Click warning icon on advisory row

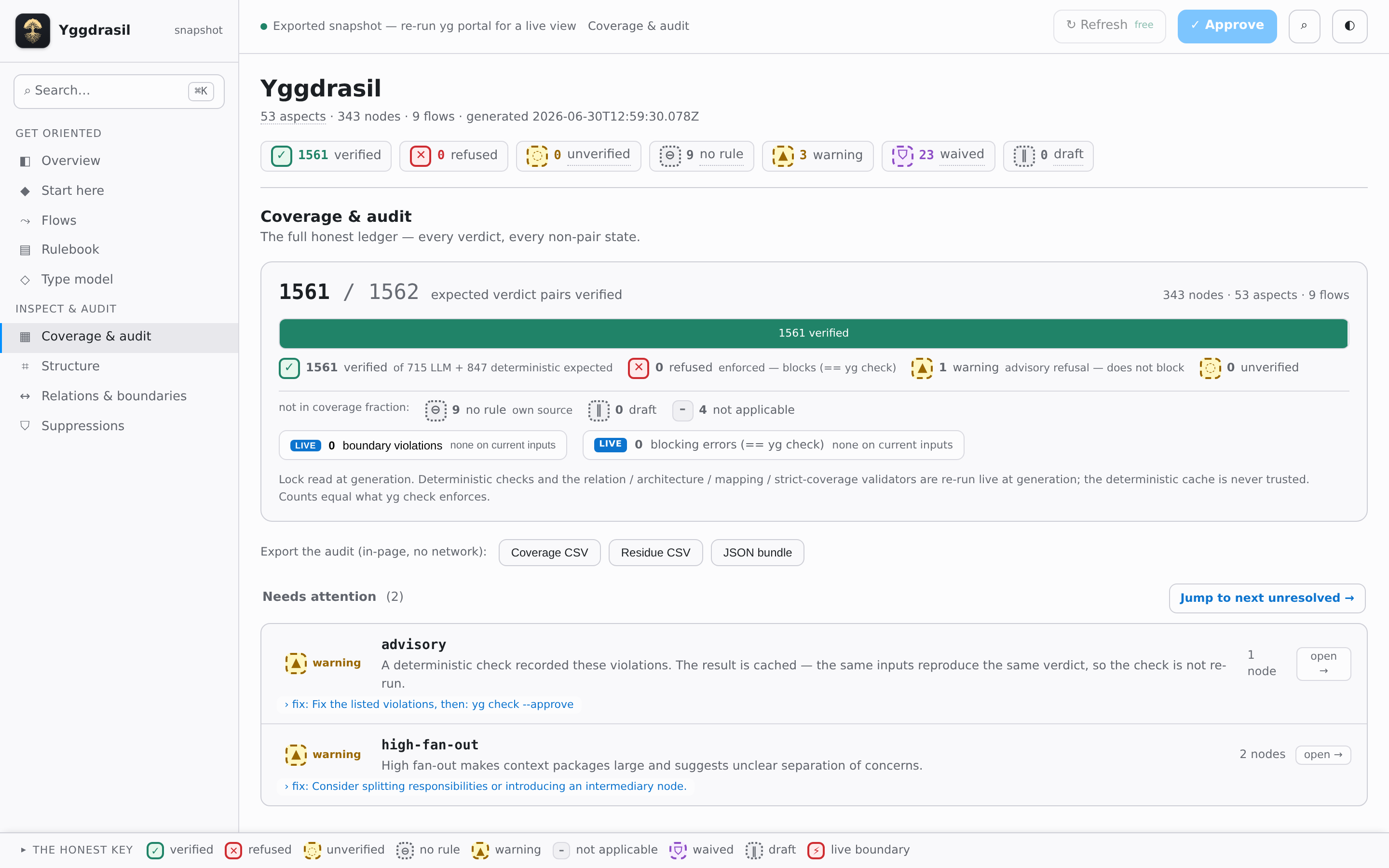[296, 664]
